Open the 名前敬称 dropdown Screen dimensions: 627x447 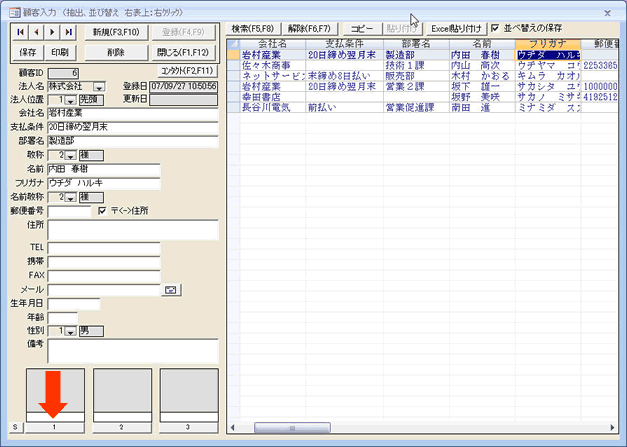(x=70, y=198)
